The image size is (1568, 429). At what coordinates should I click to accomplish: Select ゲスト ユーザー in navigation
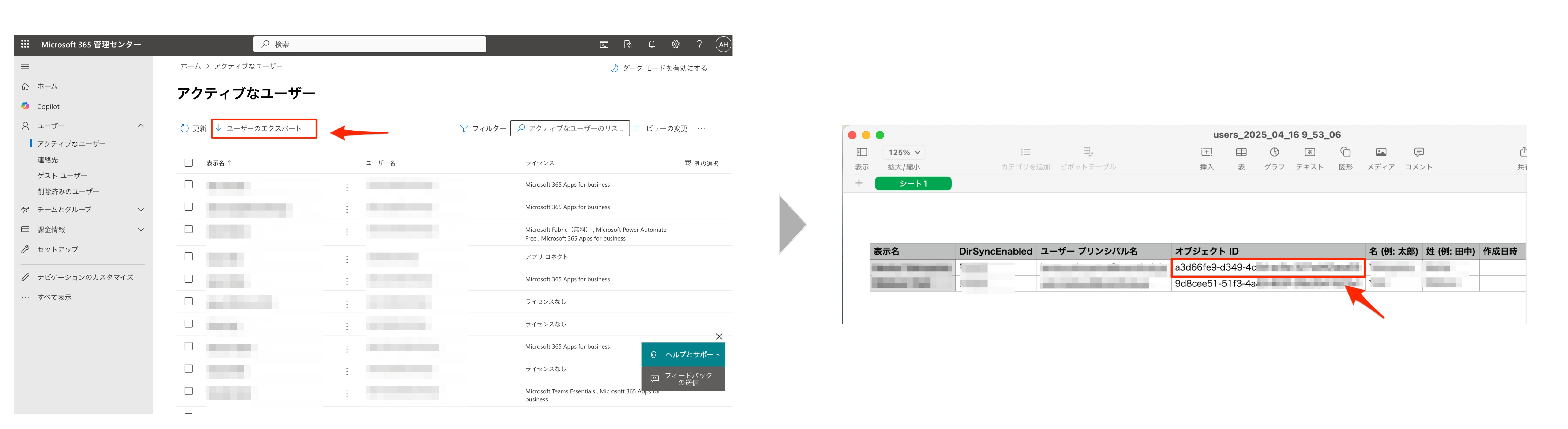click(62, 176)
